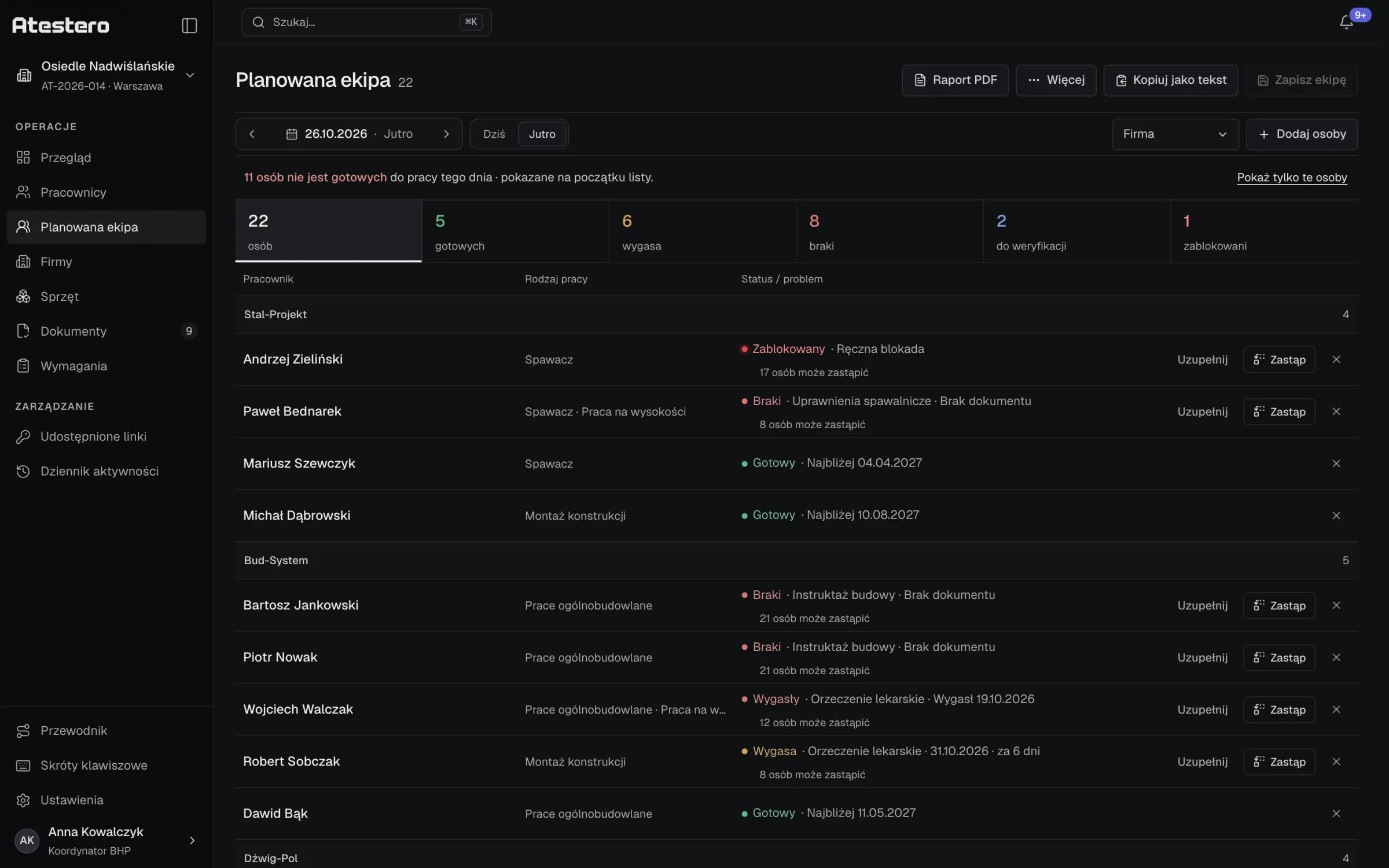Filter by 2 do weryfikacji tab
The height and width of the screenshot is (868, 1389).
coord(1076,231)
